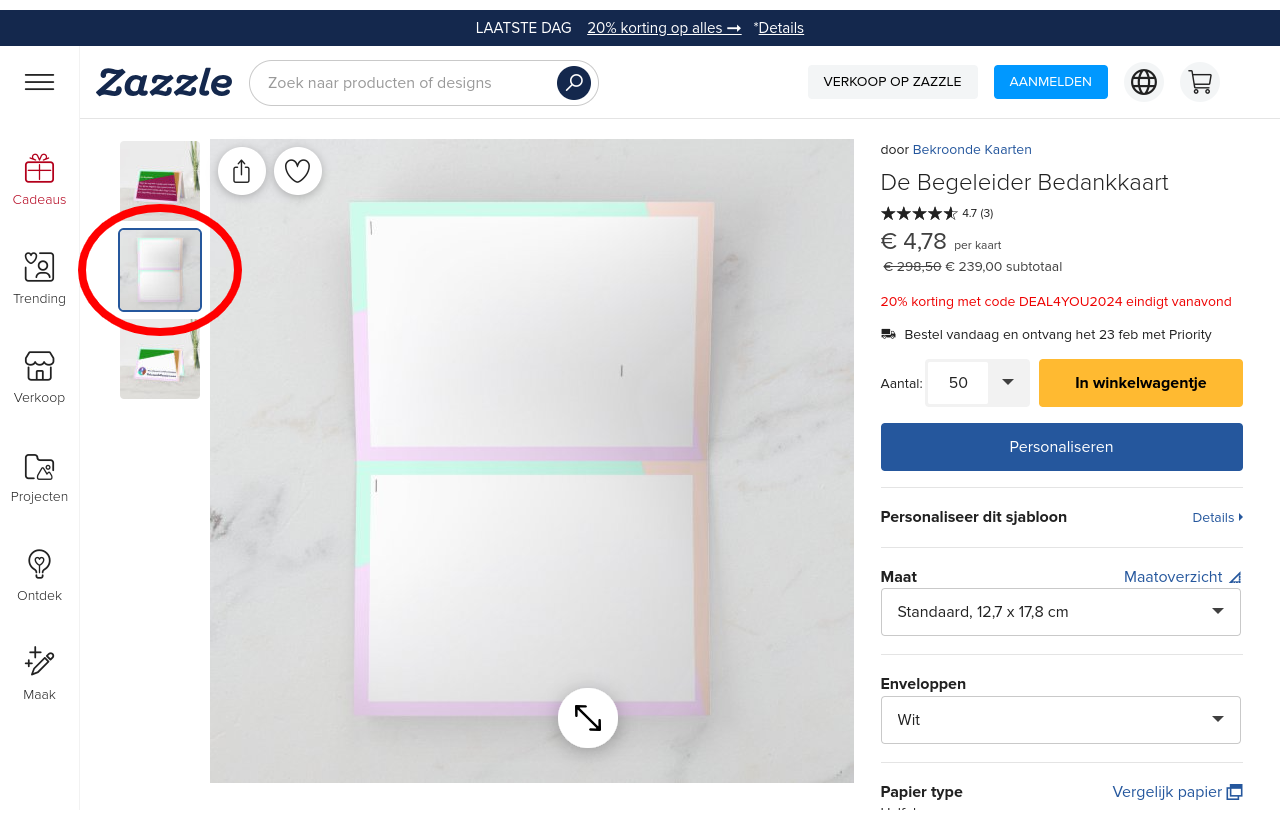Screen dimensions: 1280x820
Task: Share this product via share icon
Action: (x=242, y=171)
